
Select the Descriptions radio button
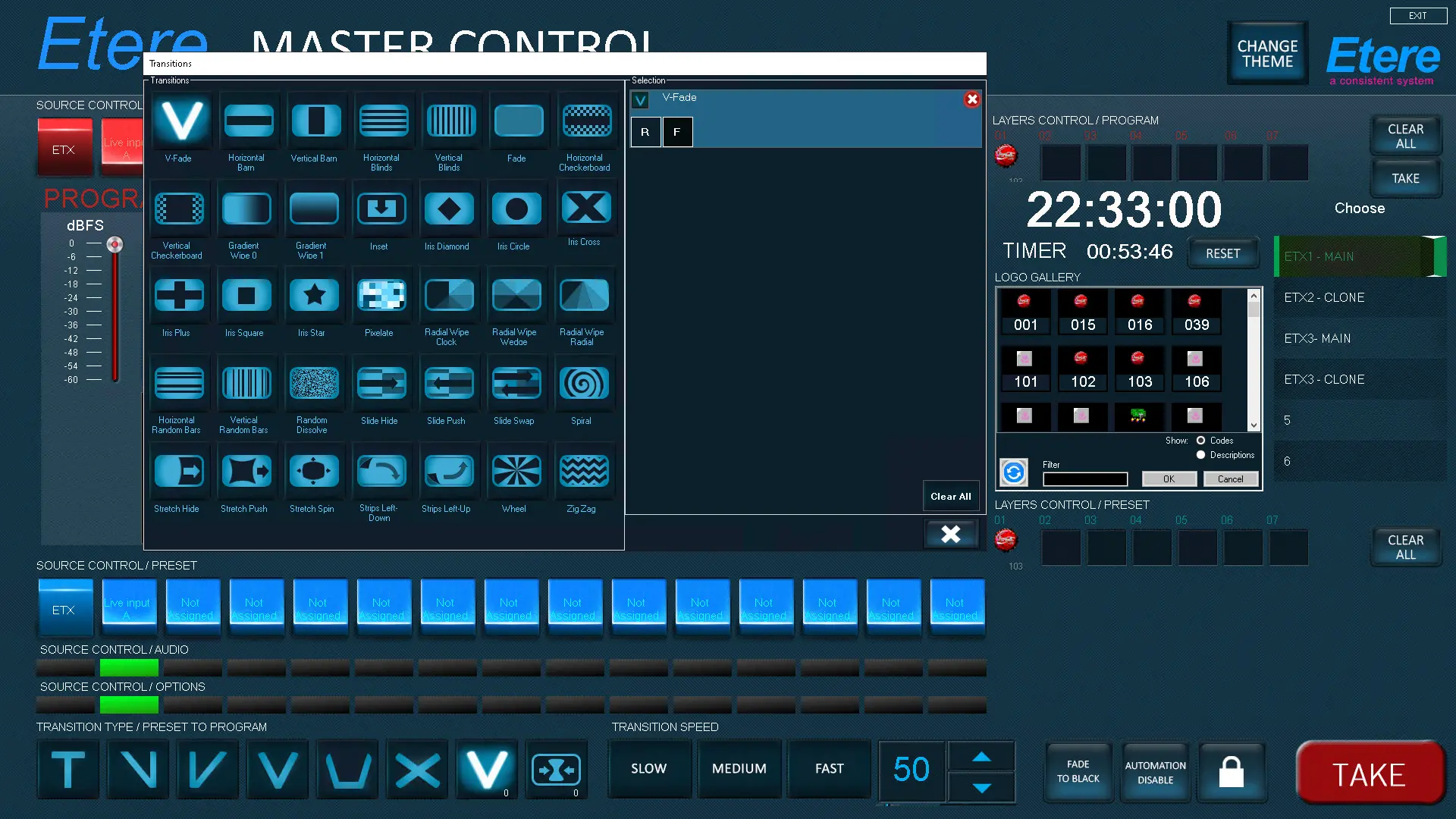tap(1200, 455)
